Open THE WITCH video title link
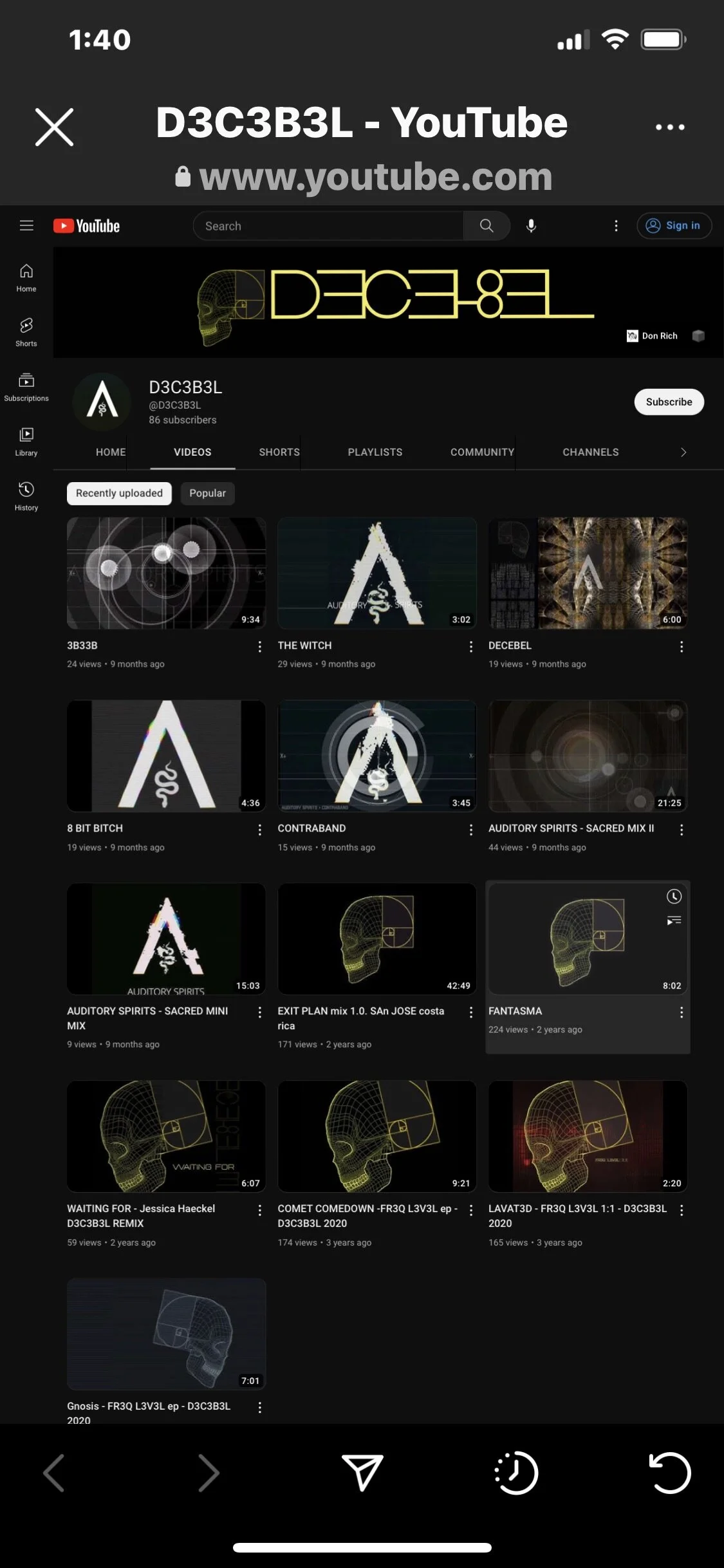The width and height of the screenshot is (724, 1568). [304, 646]
